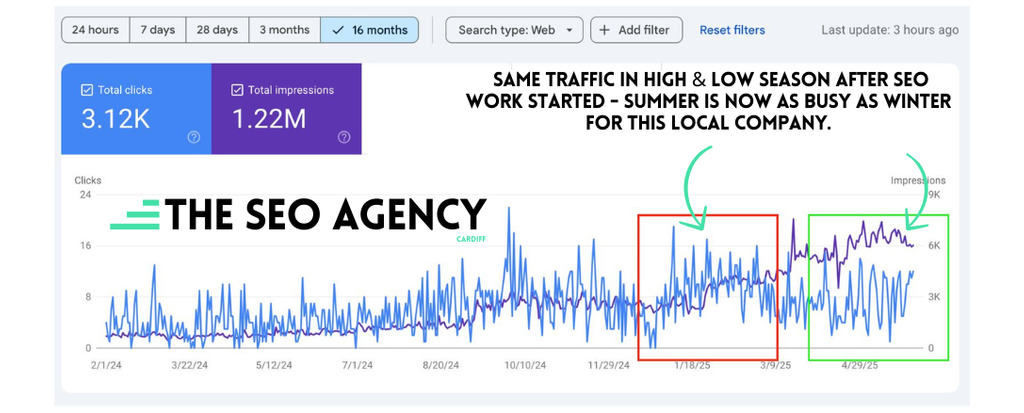Click the help icon on Total clicks card

(194, 137)
